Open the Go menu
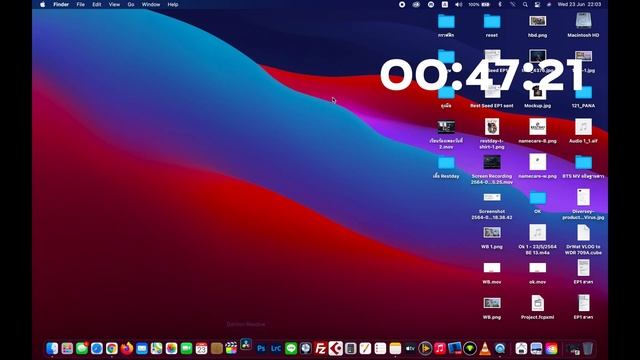 [x=131, y=4]
